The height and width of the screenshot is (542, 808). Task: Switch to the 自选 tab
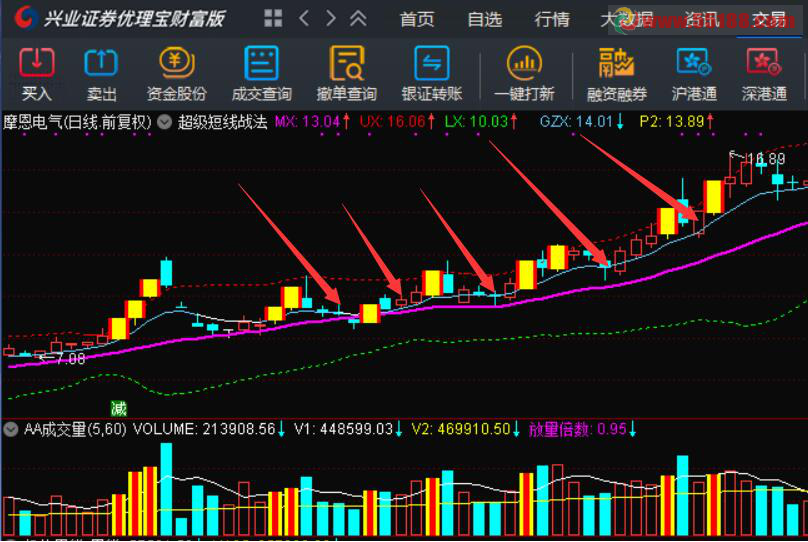(484, 19)
